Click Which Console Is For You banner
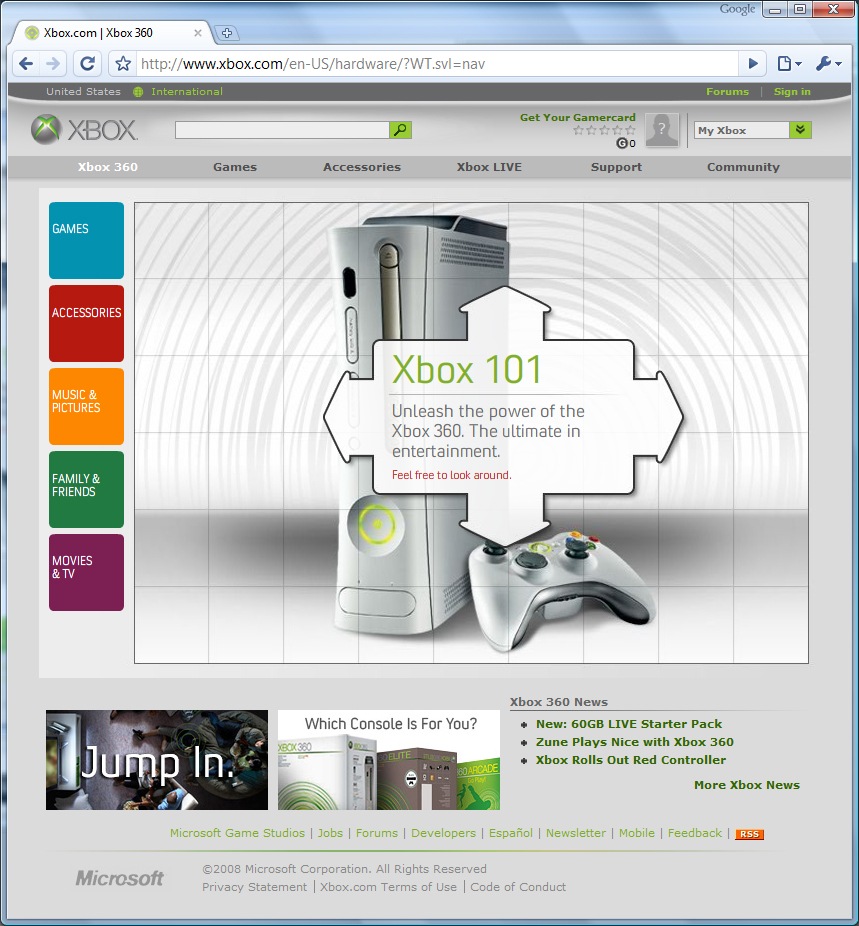 coord(389,760)
